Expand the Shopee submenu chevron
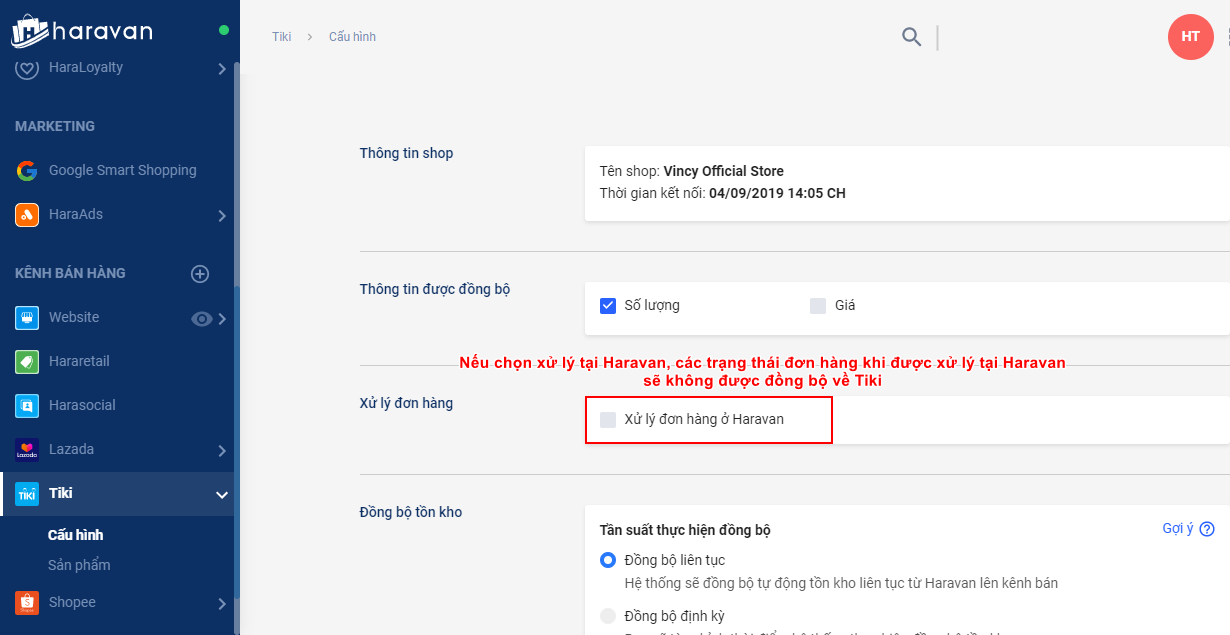The width and height of the screenshot is (1230, 635). (x=222, y=604)
